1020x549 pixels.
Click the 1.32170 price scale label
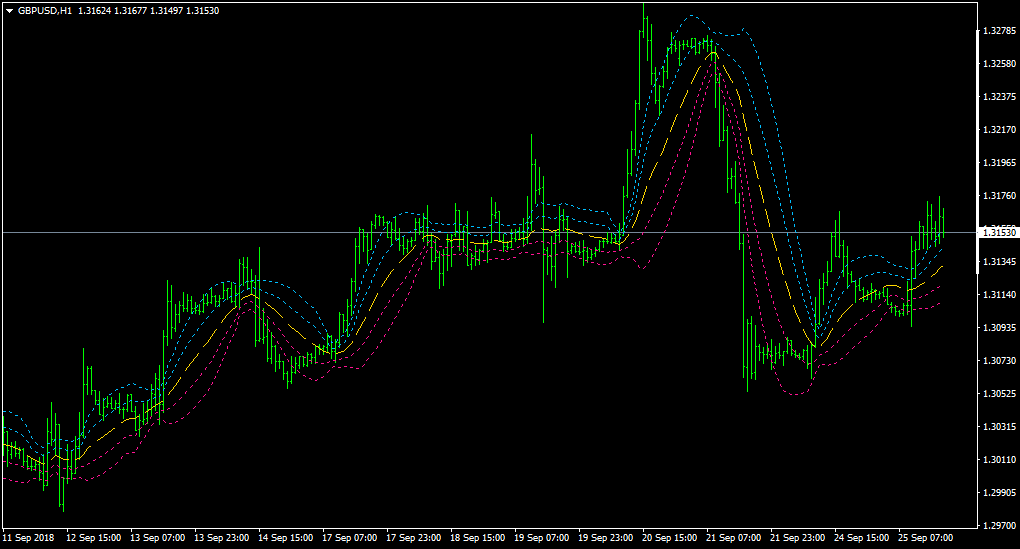(x=999, y=129)
